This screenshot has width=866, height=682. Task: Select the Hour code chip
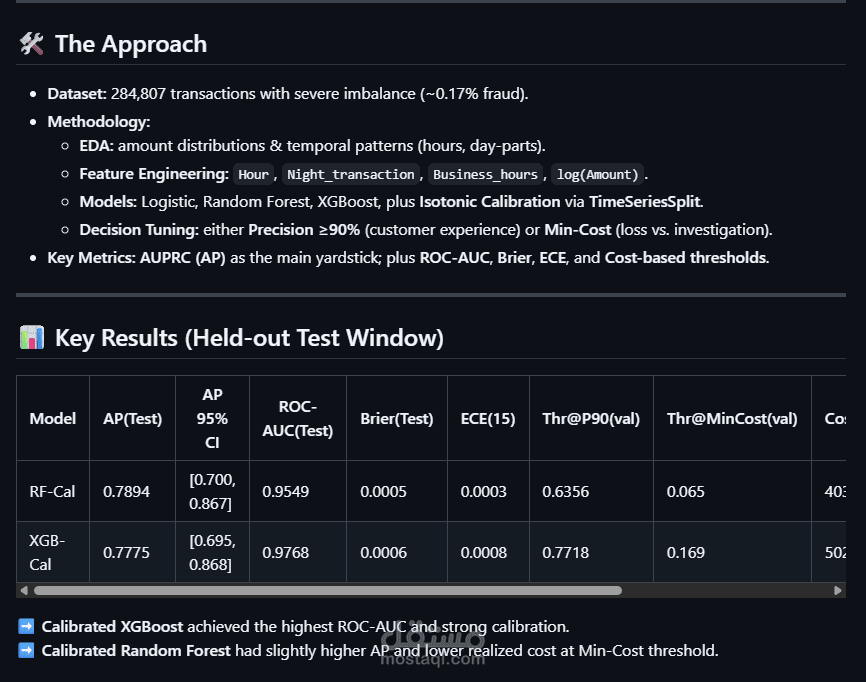coord(253,174)
